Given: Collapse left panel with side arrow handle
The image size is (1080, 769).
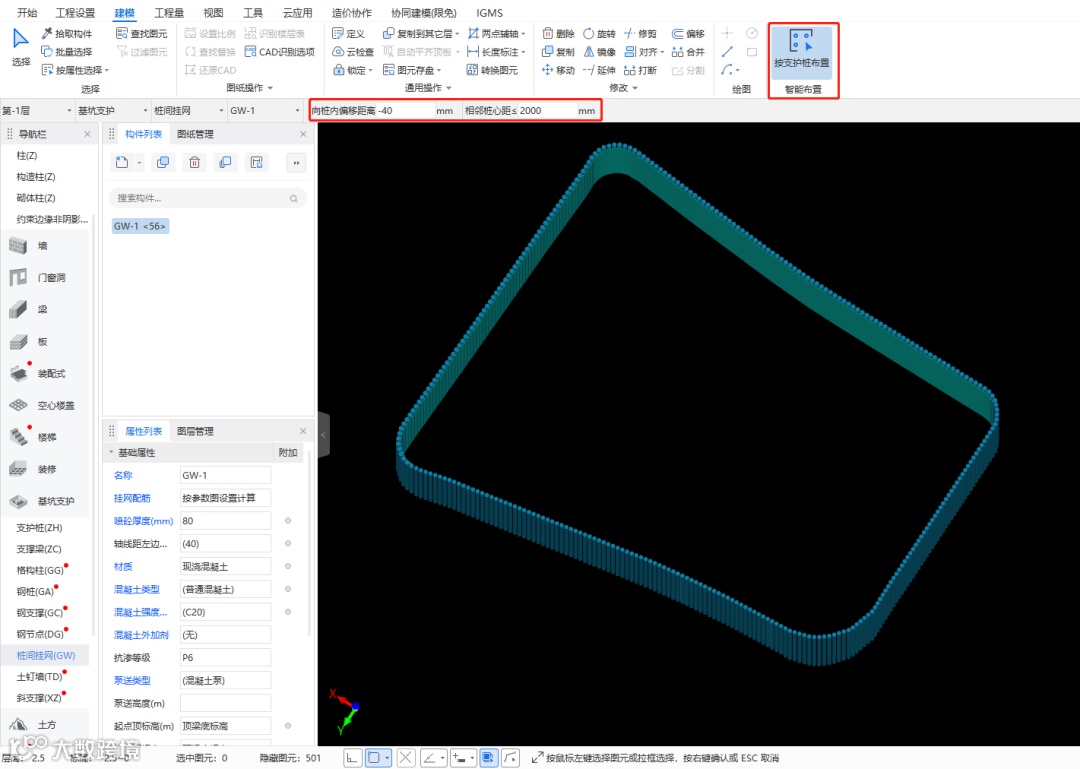Looking at the screenshot, I should (323, 435).
